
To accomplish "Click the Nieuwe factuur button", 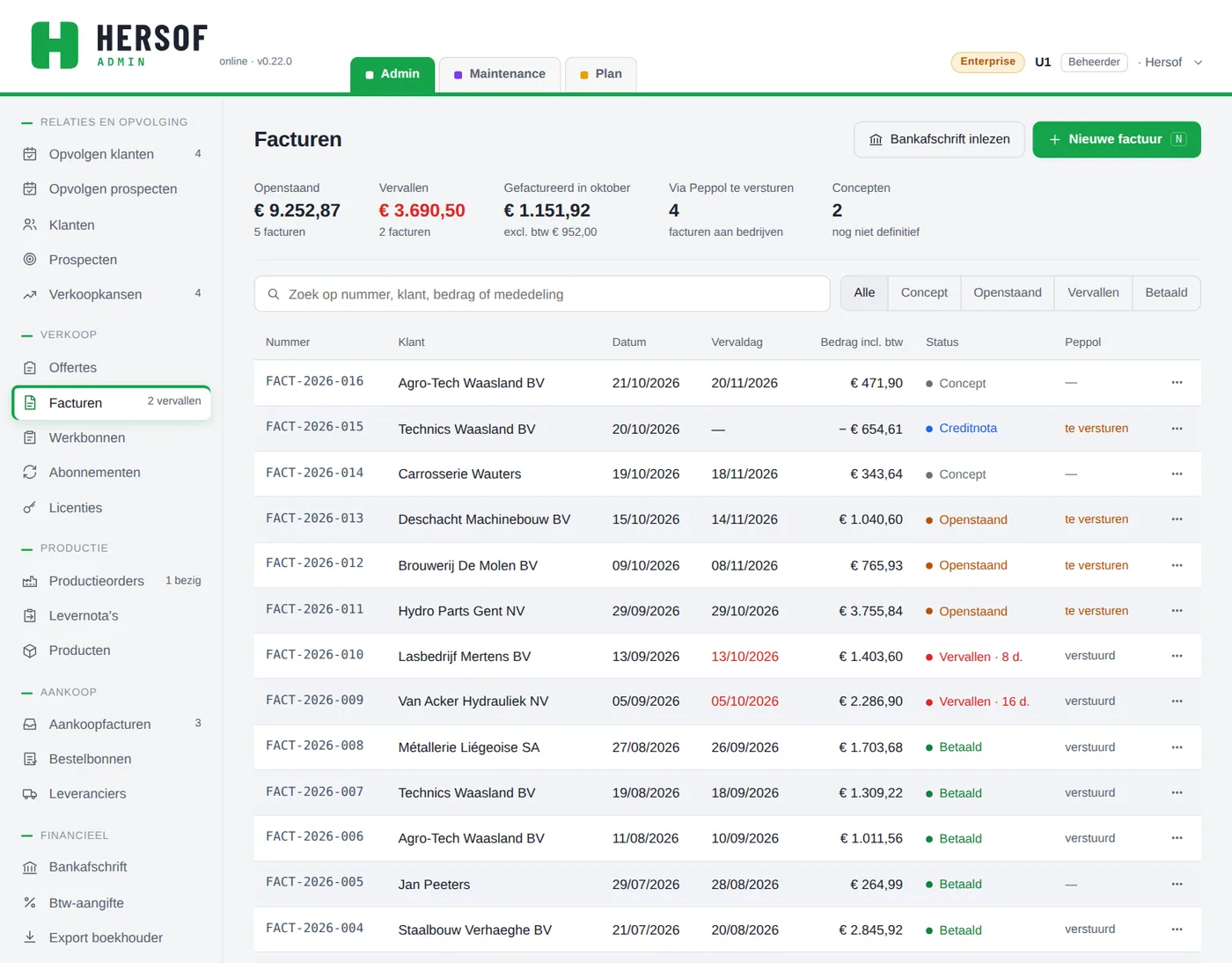I will point(1117,140).
